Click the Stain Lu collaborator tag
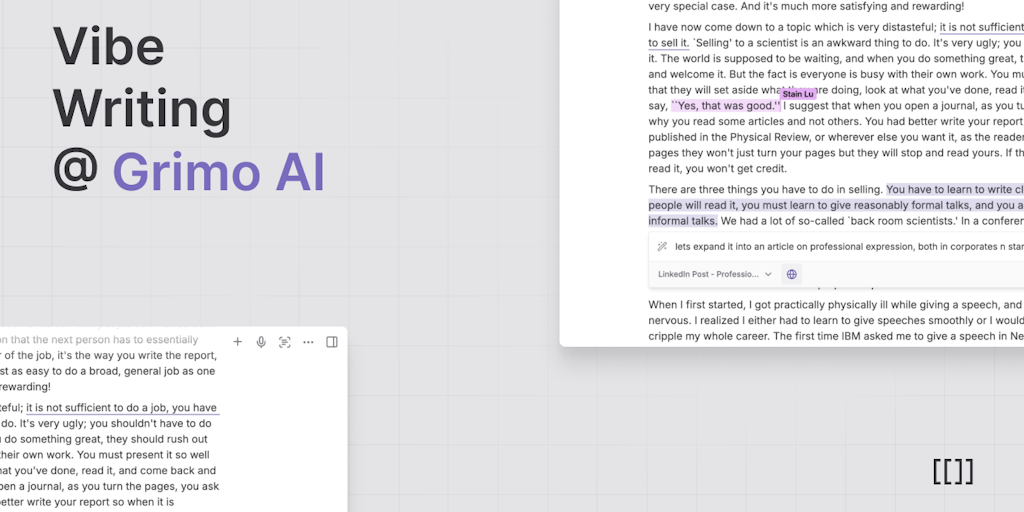 (797, 94)
